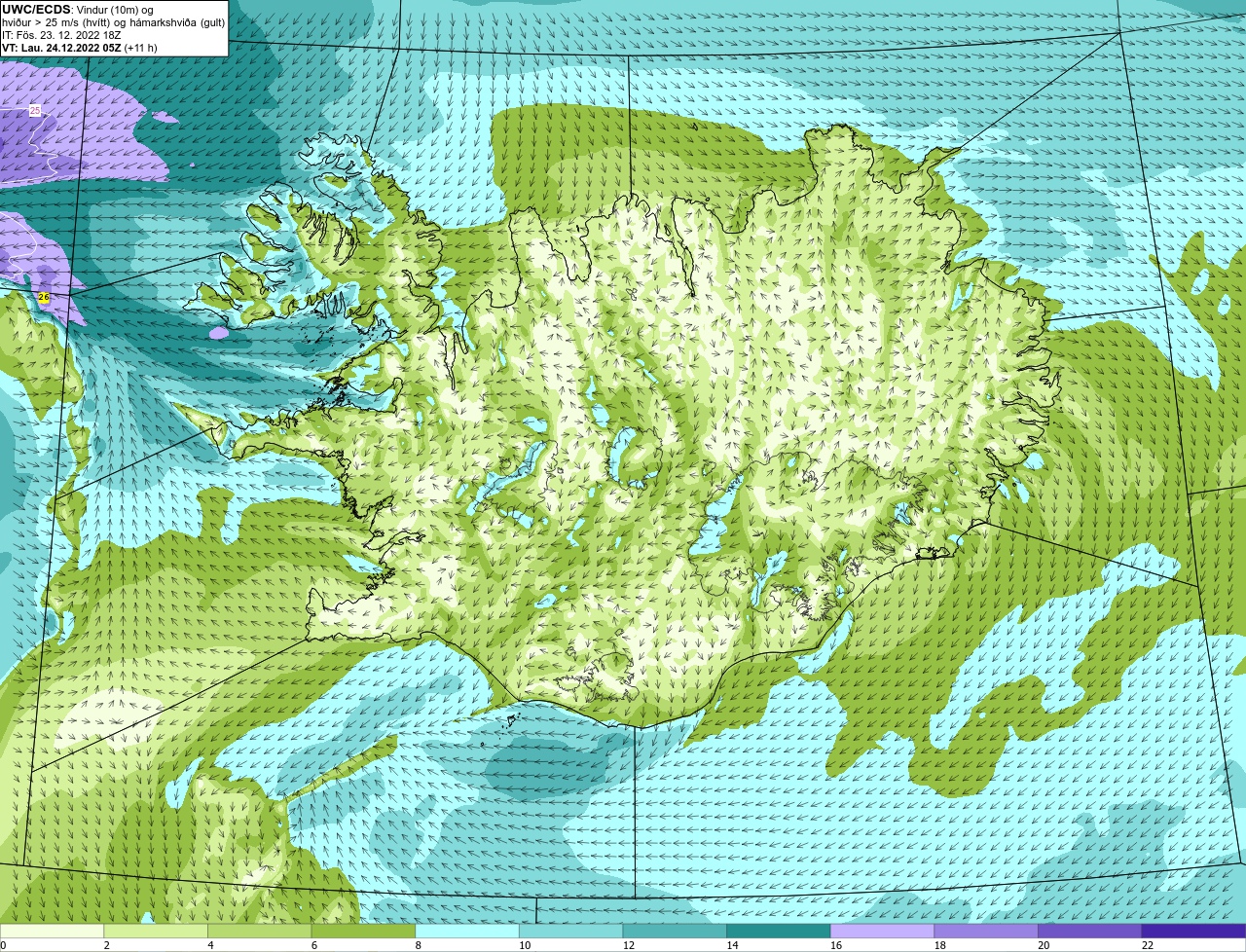Click the '16' tick label on color scale
This screenshot has width=1246, height=952.
[x=836, y=945]
